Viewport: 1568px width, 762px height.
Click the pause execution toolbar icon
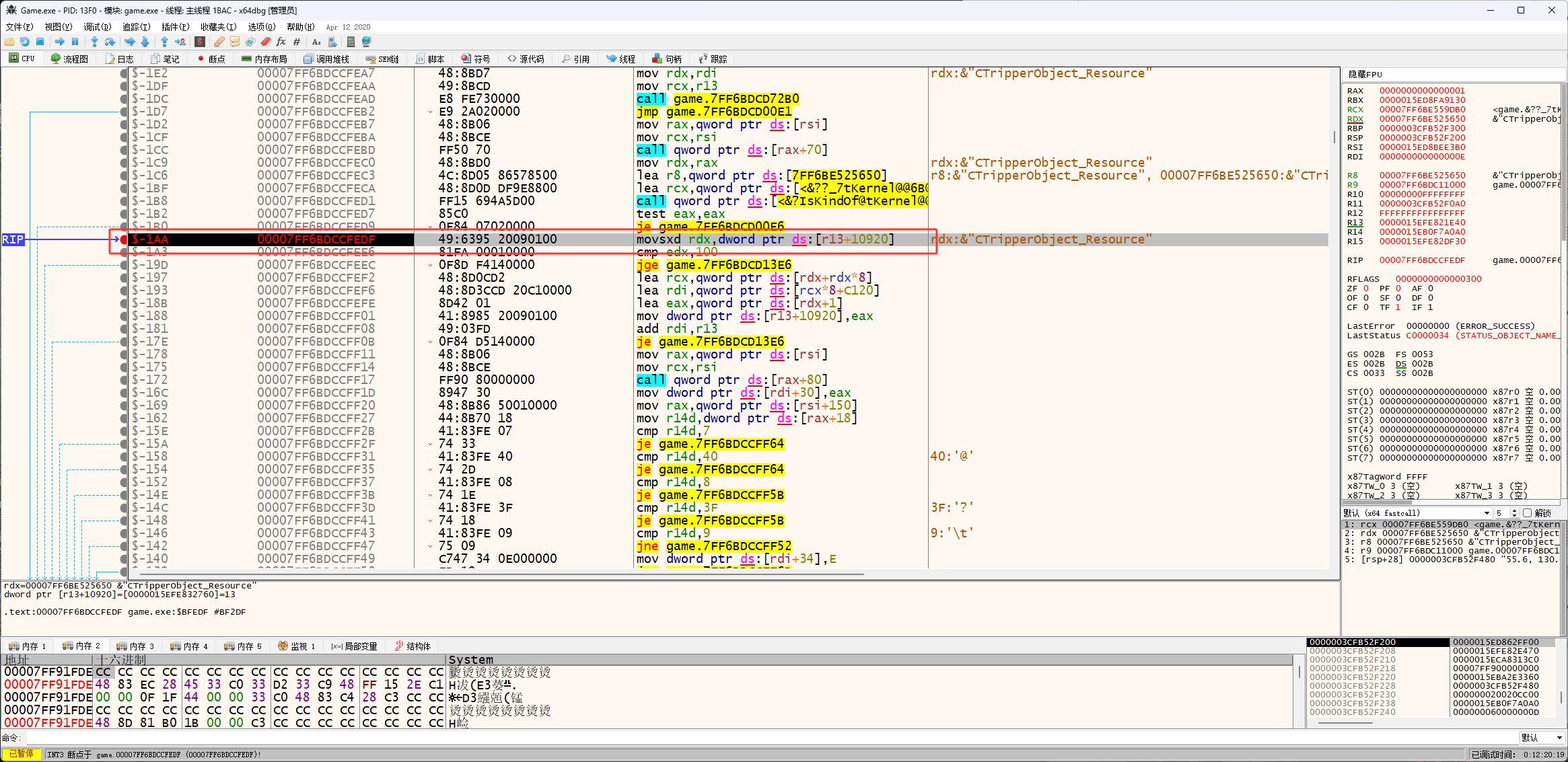click(x=75, y=42)
